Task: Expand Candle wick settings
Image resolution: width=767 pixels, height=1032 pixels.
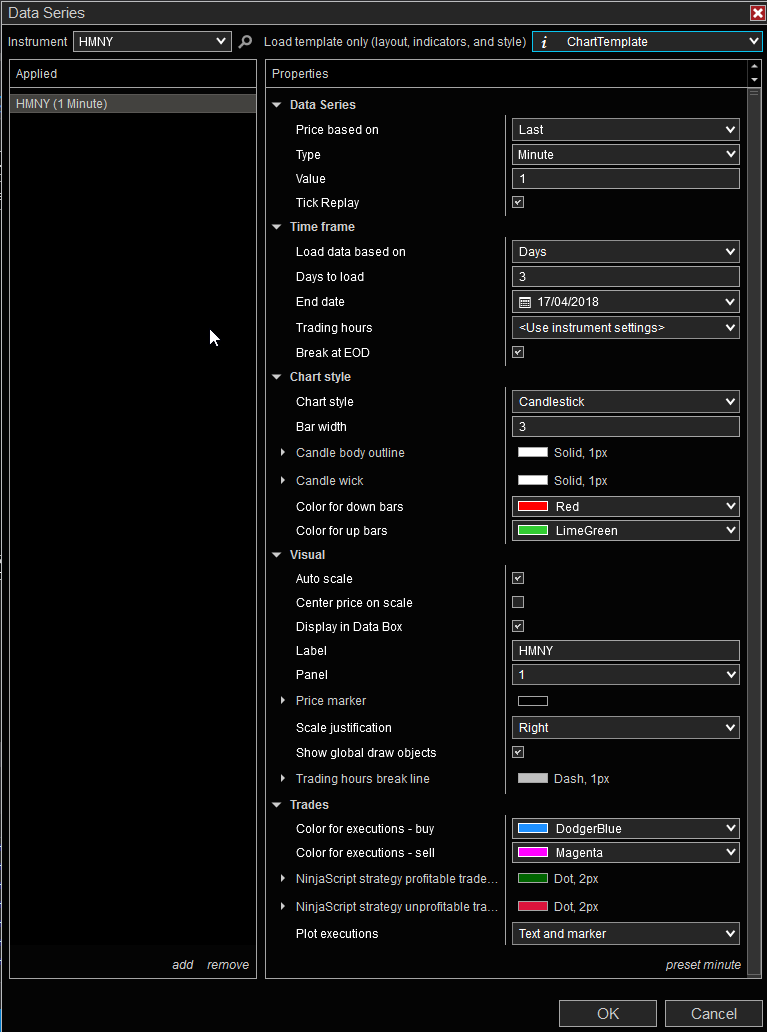Action: tap(283, 480)
